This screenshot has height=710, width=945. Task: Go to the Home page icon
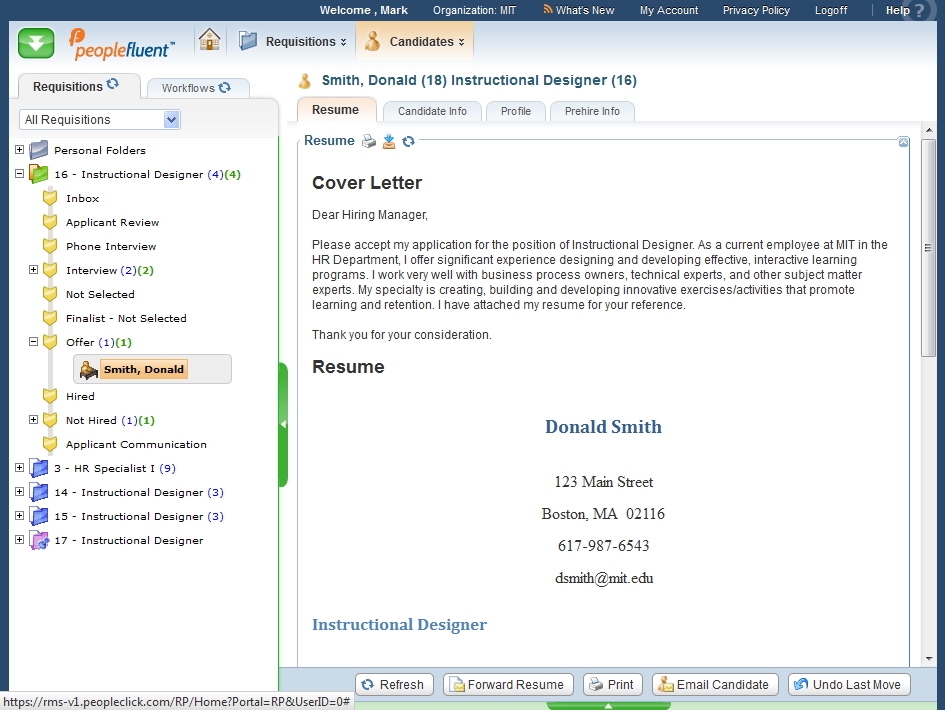coord(209,41)
